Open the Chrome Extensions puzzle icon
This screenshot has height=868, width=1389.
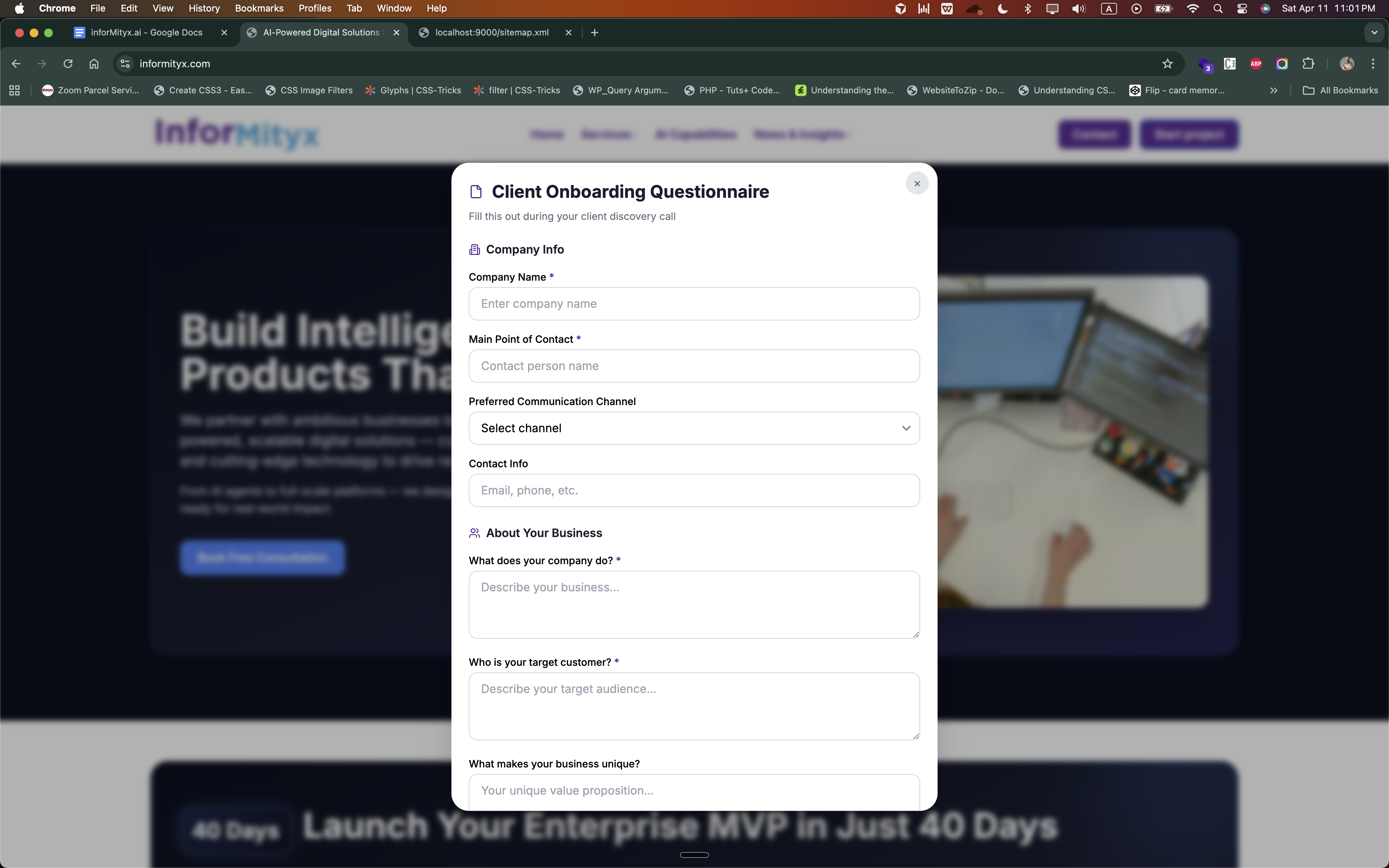pyautogui.click(x=1308, y=64)
